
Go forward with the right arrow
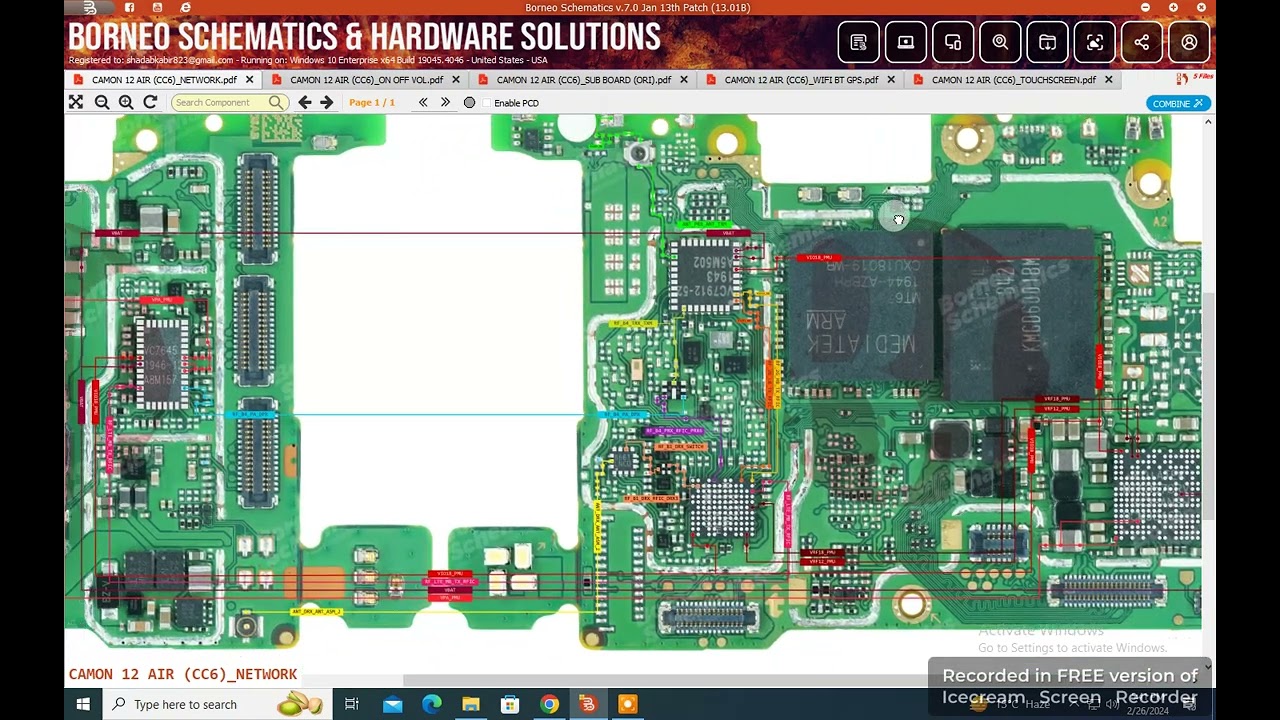(326, 102)
